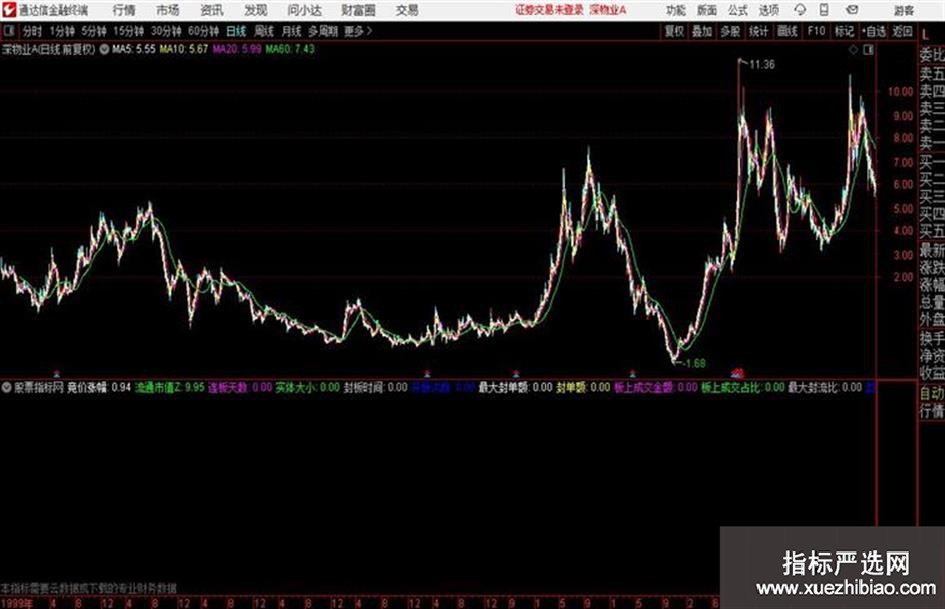Click the 1.68 low price marker
Image resolution: width=945 pixels, height=609 pixels.
695,363
